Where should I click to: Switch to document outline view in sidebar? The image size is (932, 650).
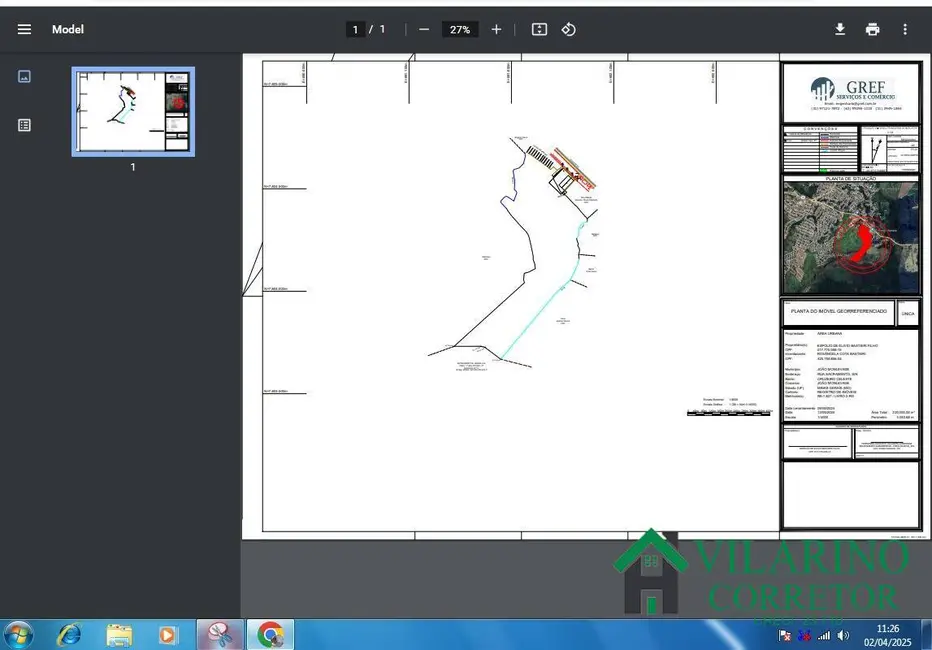pos(25,125)
